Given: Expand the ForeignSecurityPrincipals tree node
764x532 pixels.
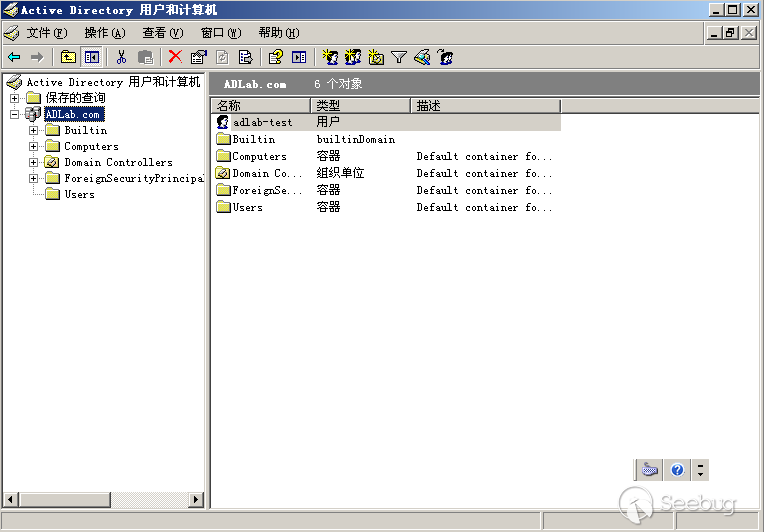Looking at the screenshot, I should (33, 178).
